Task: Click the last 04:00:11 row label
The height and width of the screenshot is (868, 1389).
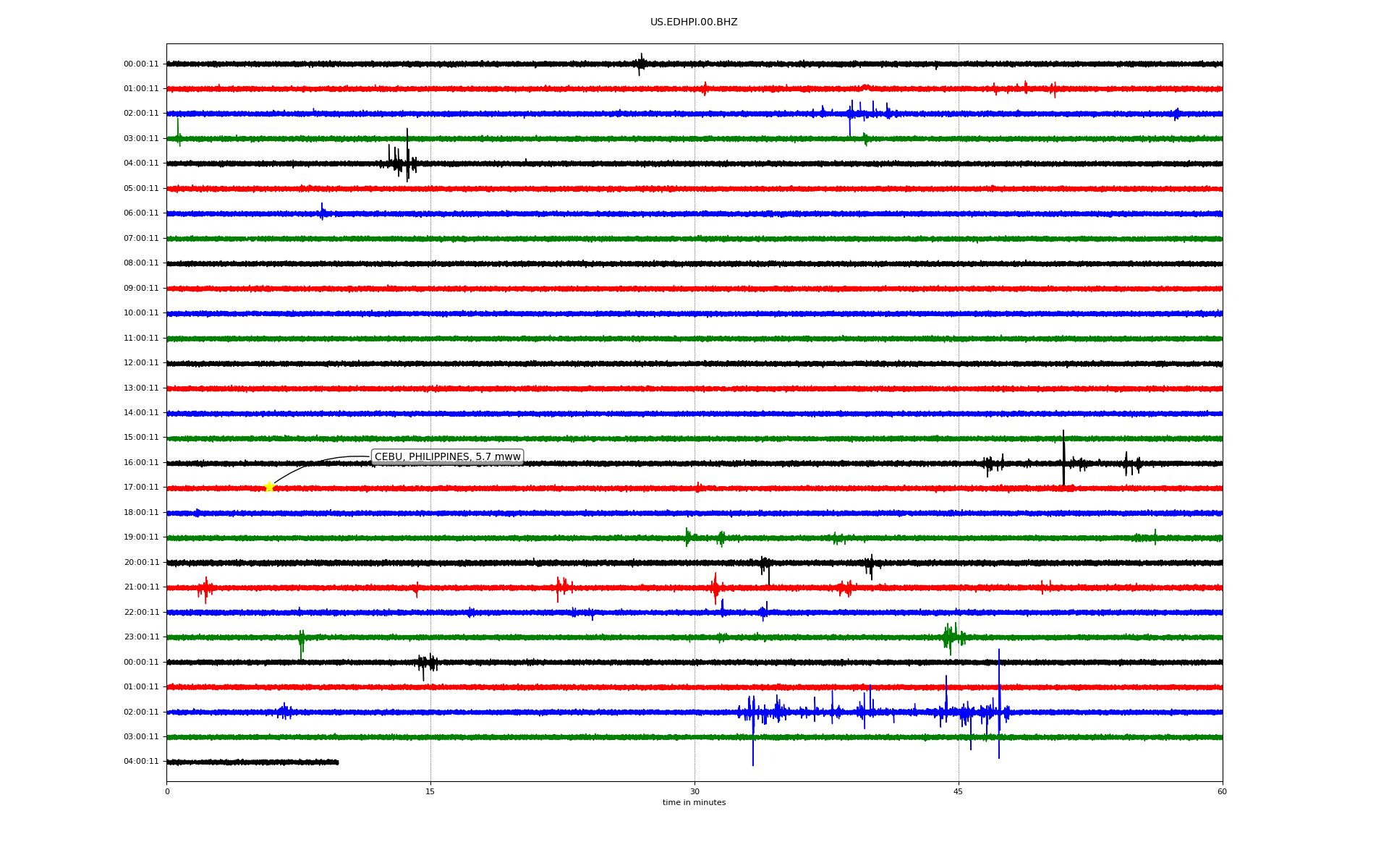Action: (x=141, y=761)
